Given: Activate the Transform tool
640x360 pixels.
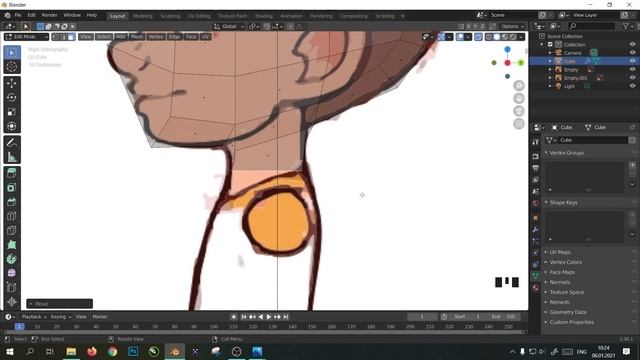Looking at the screenshot, I should point(12,126).
